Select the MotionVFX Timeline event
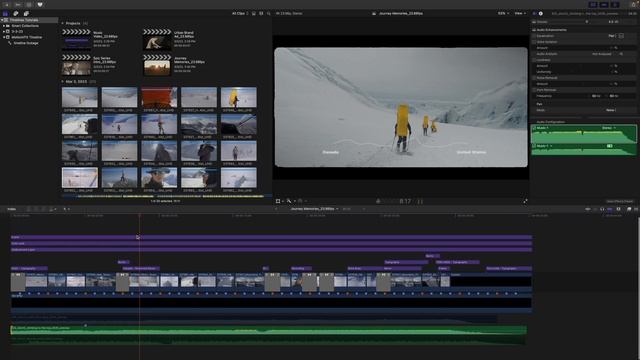This screenshot has width=640, height=360. (x=27, y=37)
